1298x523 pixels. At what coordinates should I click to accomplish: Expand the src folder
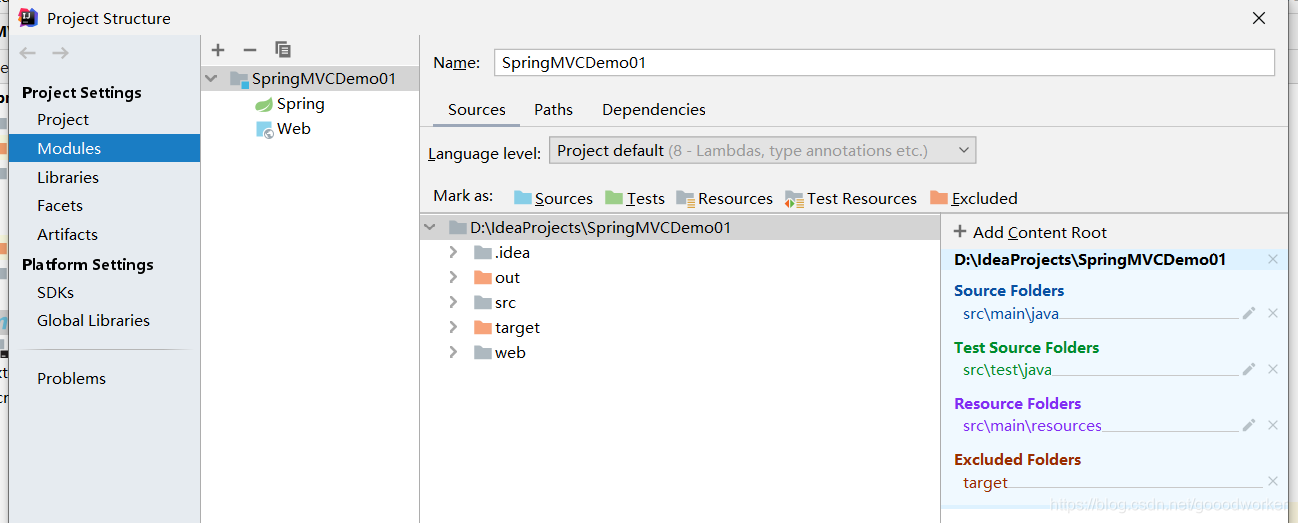coord(453,302)
